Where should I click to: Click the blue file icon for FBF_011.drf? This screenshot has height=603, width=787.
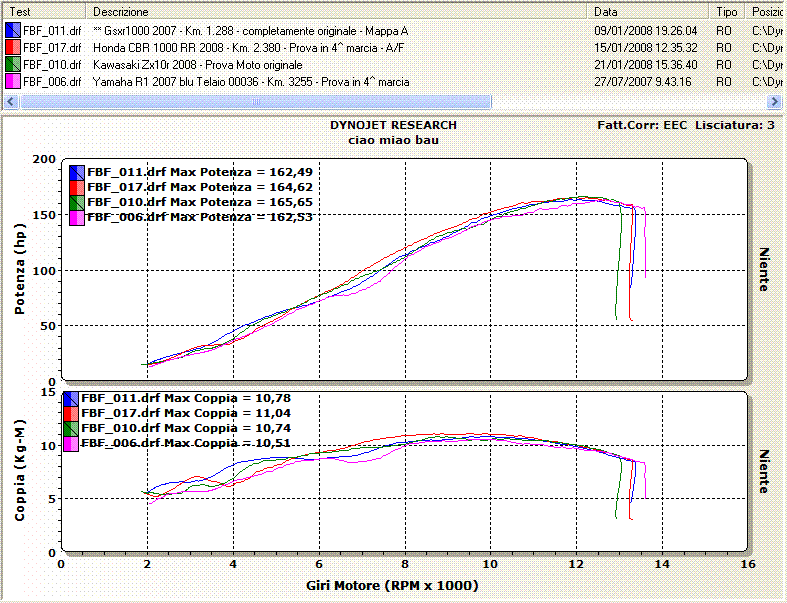pos(13,31)
